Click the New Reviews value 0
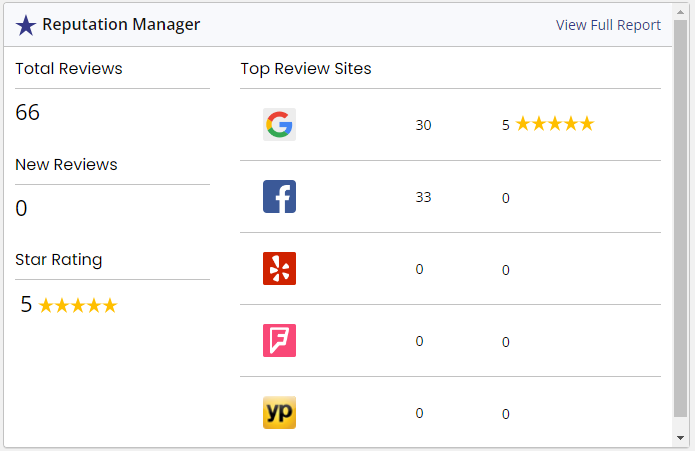695x451 pixels. 21,208
